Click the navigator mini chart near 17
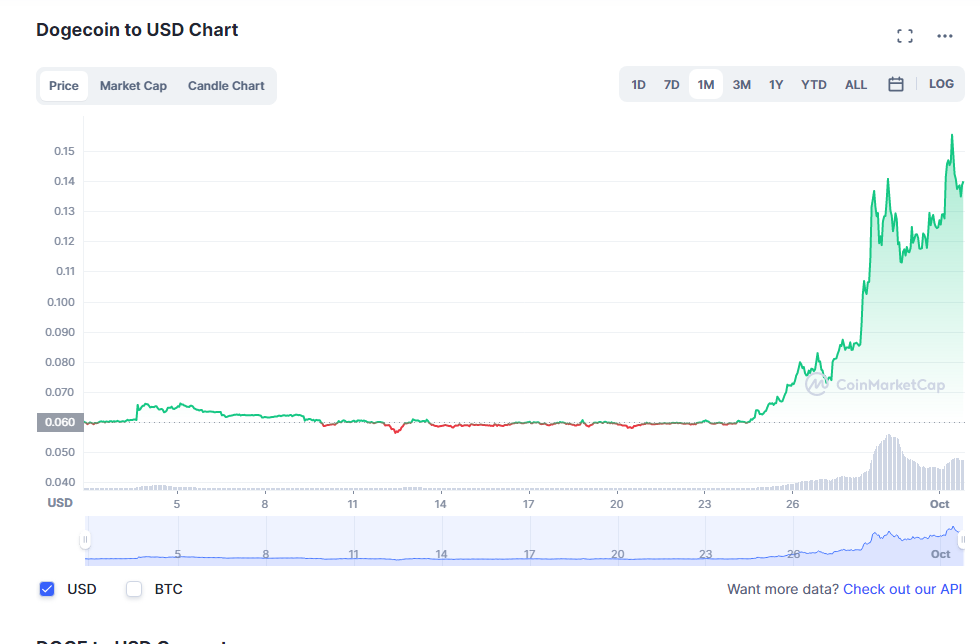Image resolution: width=980 pixels, height=644 pixels. pos(529,554)
